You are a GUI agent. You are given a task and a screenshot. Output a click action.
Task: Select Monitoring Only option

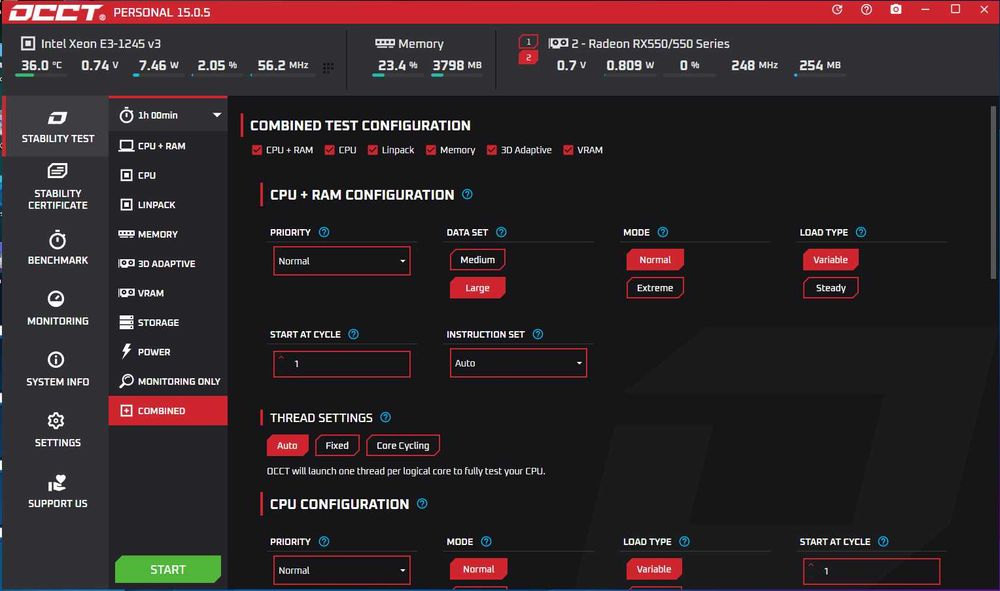168,381
